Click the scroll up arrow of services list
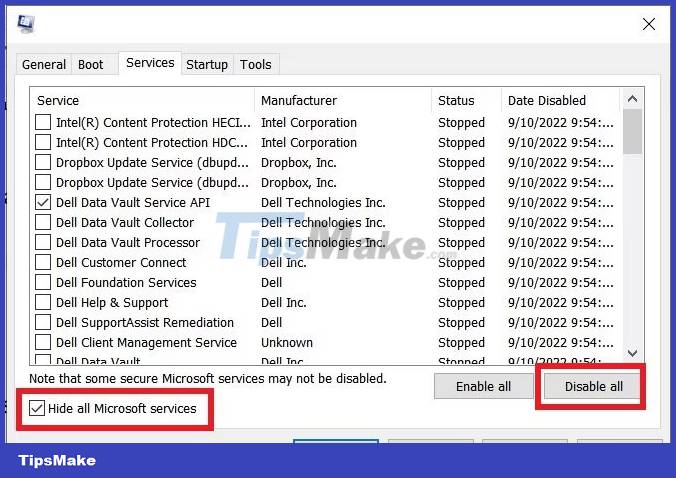Viewport: 676px width, 478px height. (x=632, y=99)
